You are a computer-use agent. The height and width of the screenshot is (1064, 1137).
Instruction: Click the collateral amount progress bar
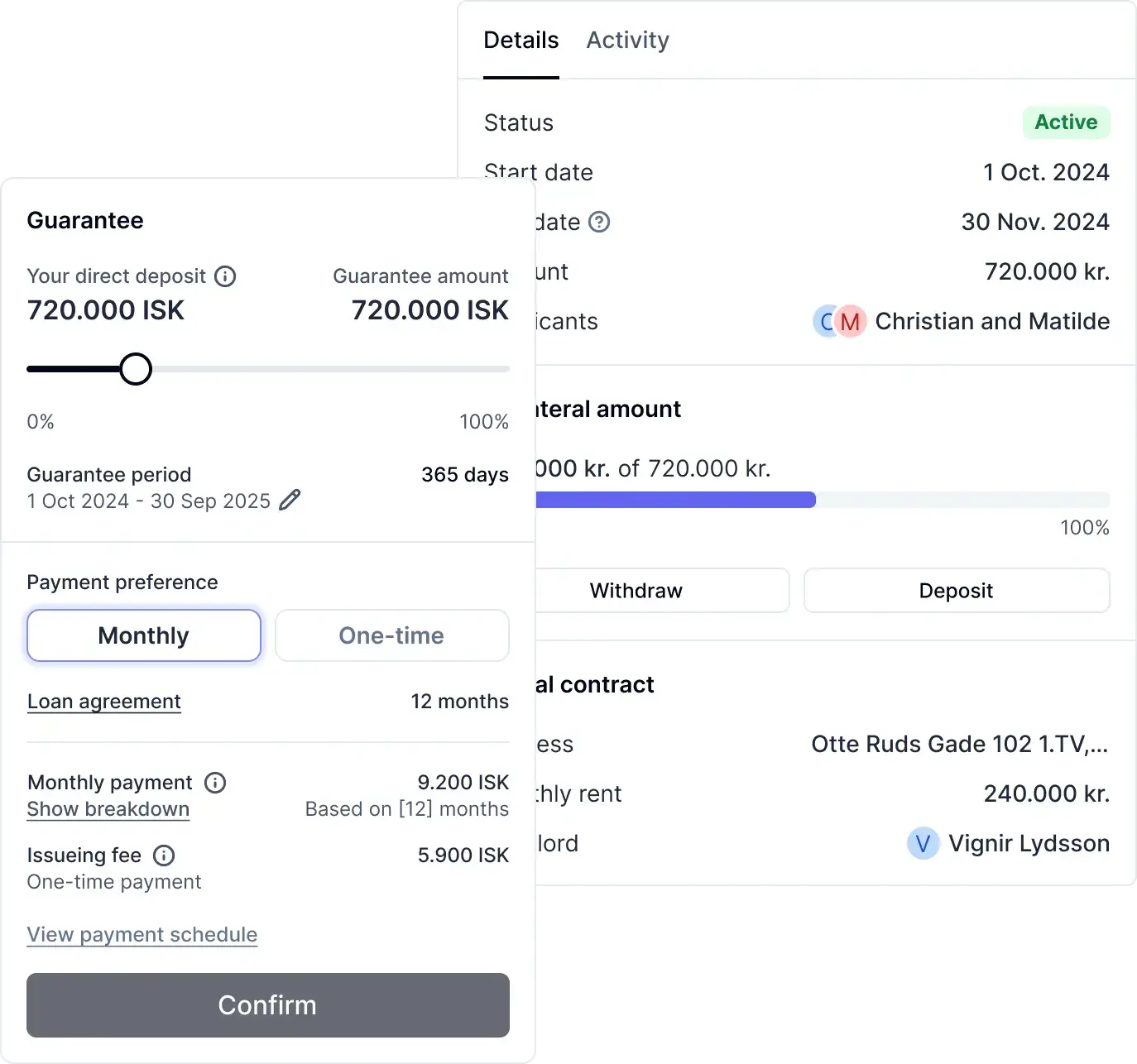click(819, 500)
